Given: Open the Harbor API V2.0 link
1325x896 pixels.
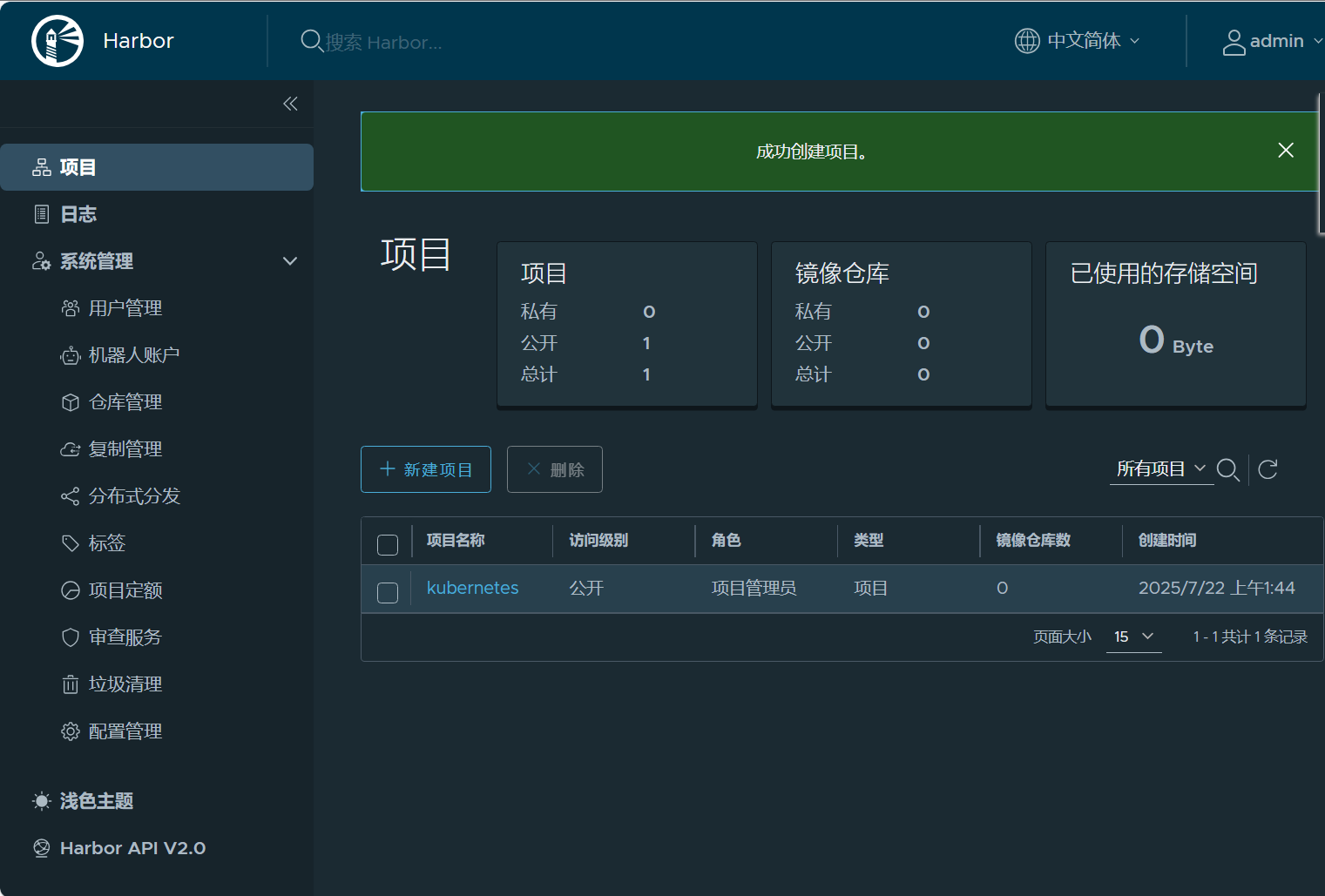Looking at the screenshot, I should coord(132,848).
